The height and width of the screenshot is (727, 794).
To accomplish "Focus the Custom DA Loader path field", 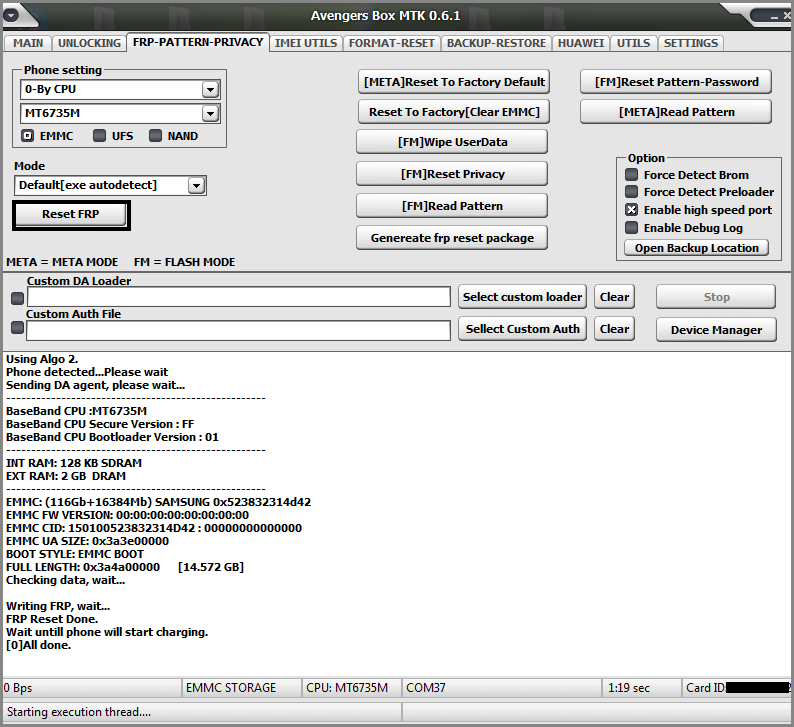I will (x=239, y=297).
